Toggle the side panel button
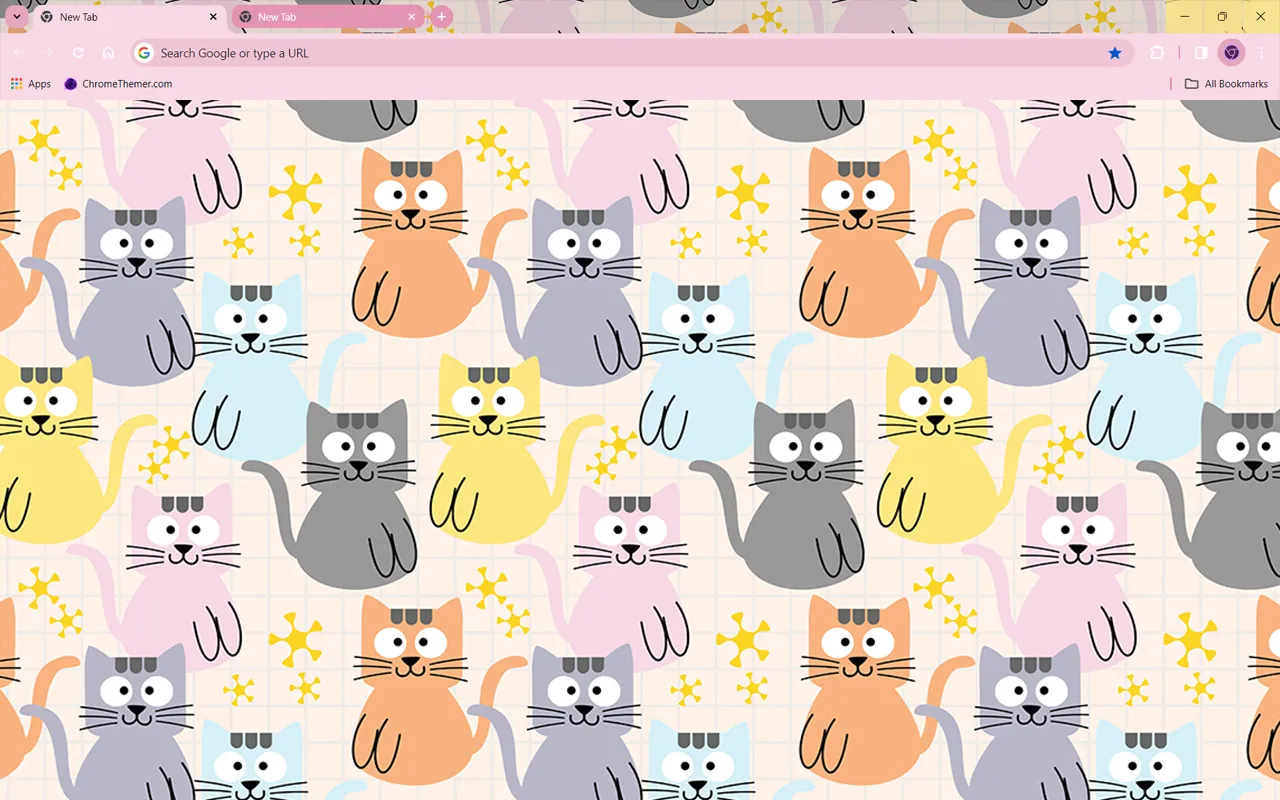Image resolution: width=1280 pixels, height=800 pixels. (x=1201, y=53)
